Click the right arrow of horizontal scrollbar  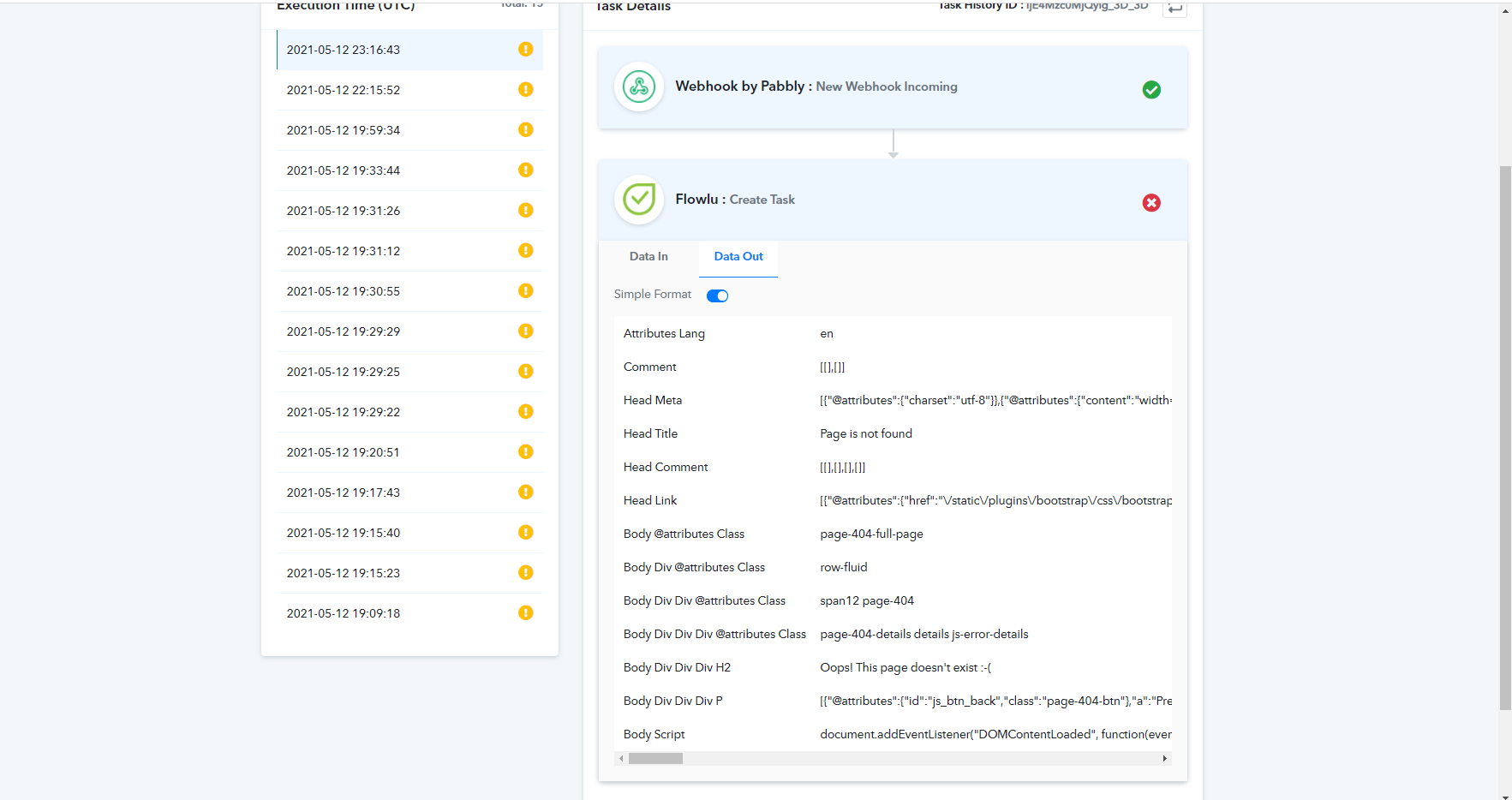pos(1164,759)
